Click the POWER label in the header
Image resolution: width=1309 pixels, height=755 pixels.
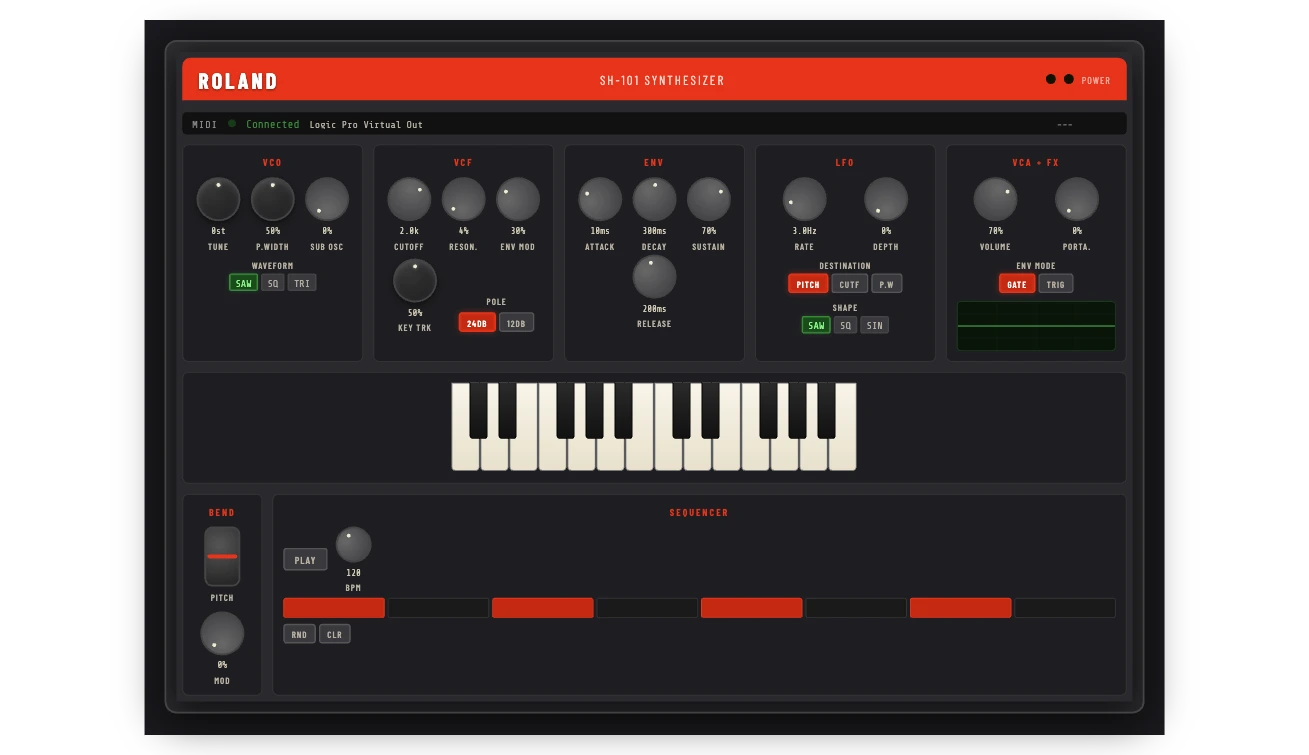(1096, 80)
